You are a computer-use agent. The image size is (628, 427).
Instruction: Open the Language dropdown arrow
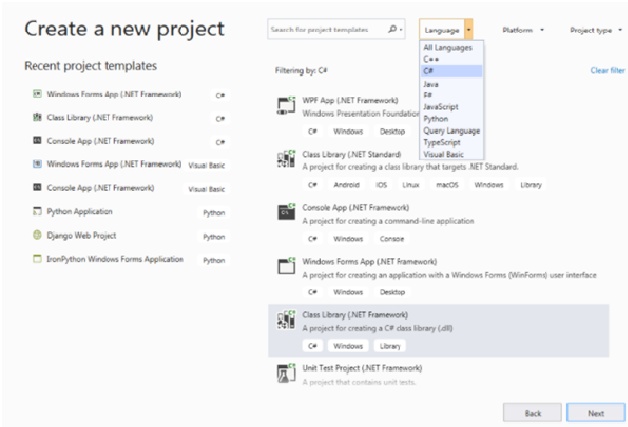point(469,30)
